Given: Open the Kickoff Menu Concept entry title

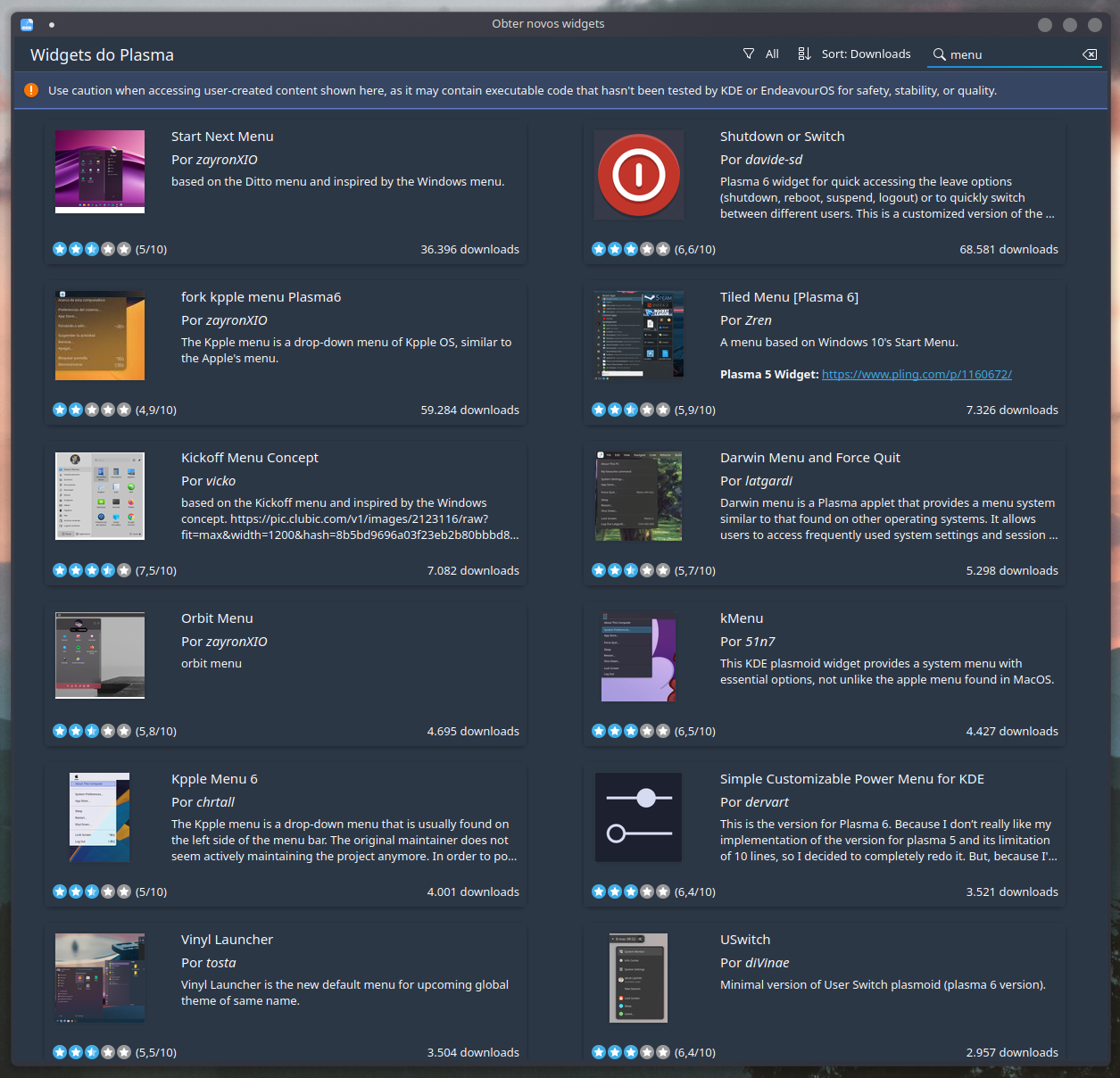Looking at the screenshot, I should [x=249, y=458].
